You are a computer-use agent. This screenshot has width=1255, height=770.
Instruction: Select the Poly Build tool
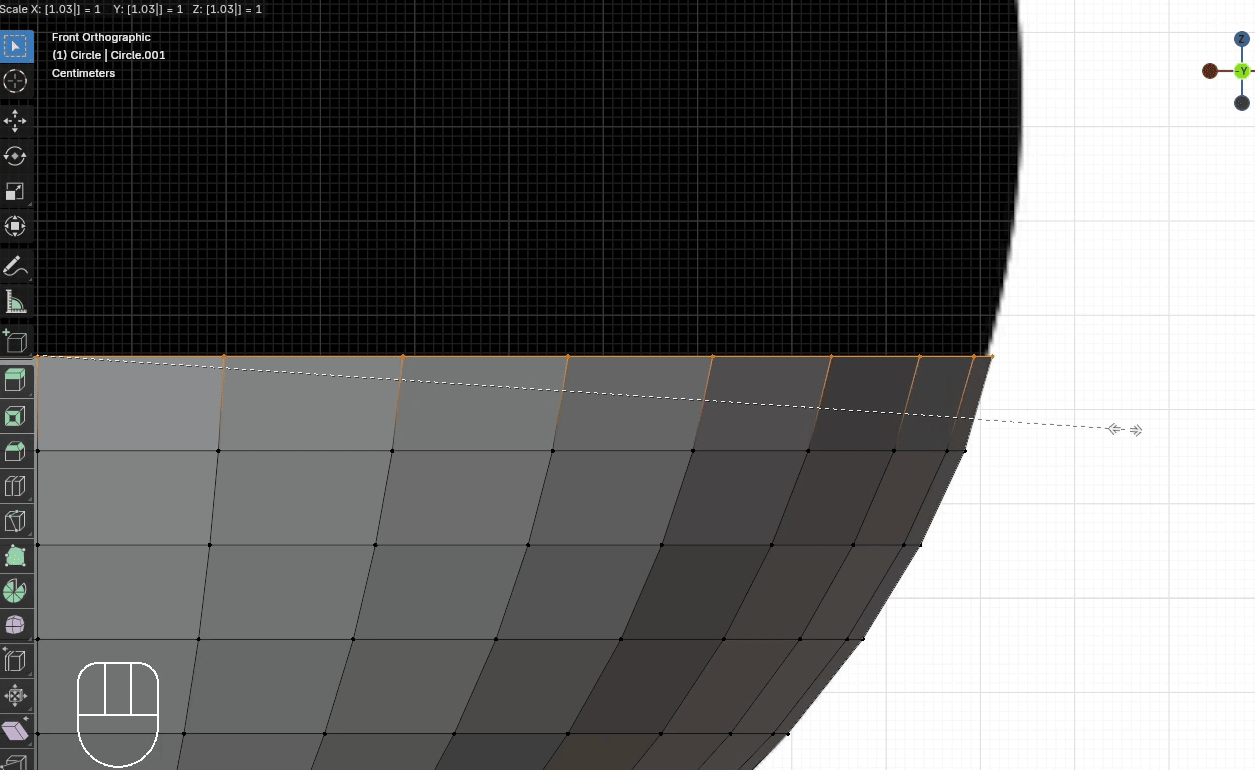15,556
